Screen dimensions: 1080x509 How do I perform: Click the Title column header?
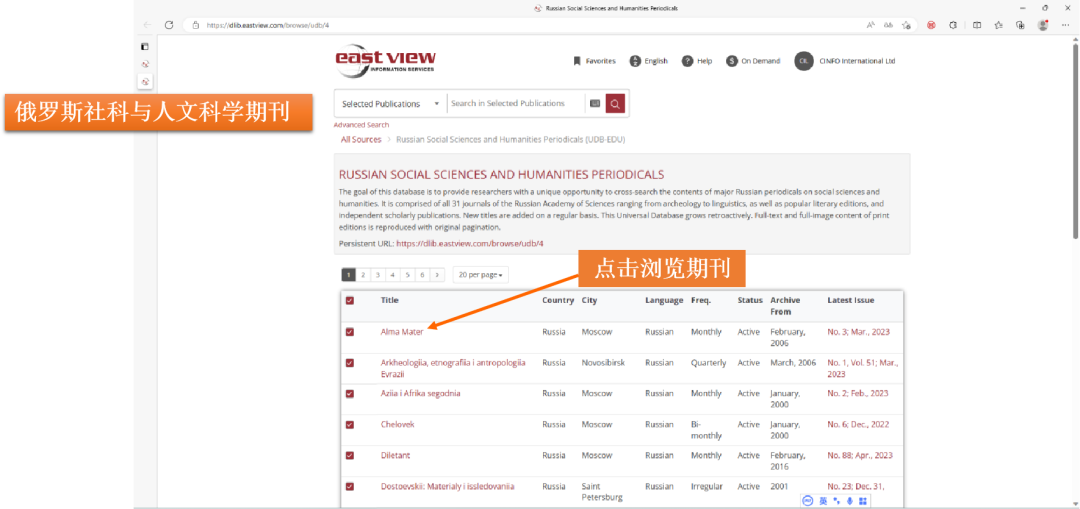tap(390, 300)
